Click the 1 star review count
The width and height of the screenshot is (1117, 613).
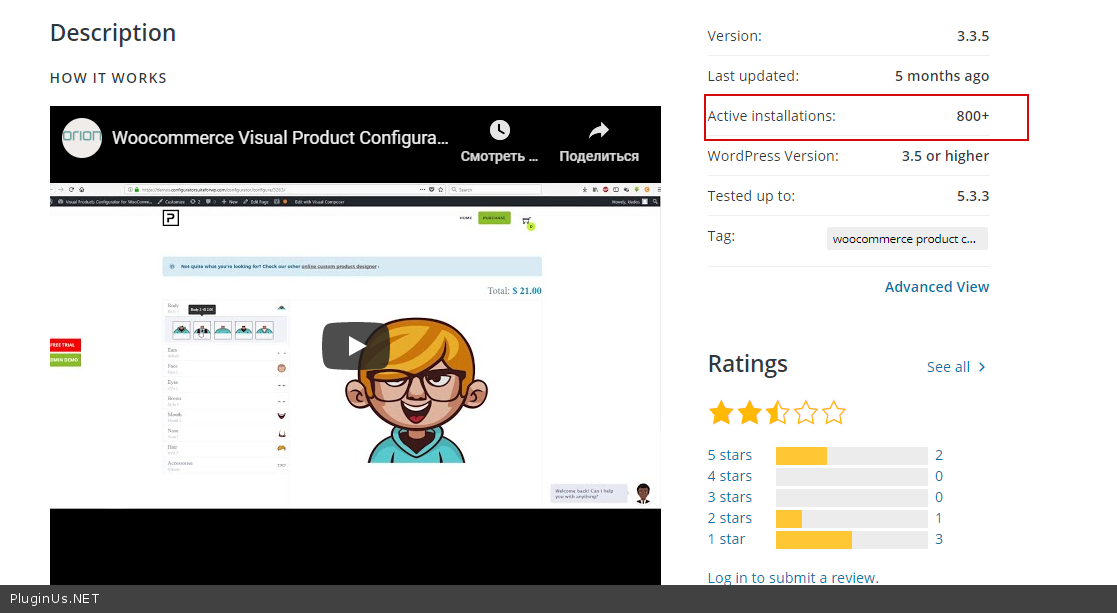tap(939, 539)
